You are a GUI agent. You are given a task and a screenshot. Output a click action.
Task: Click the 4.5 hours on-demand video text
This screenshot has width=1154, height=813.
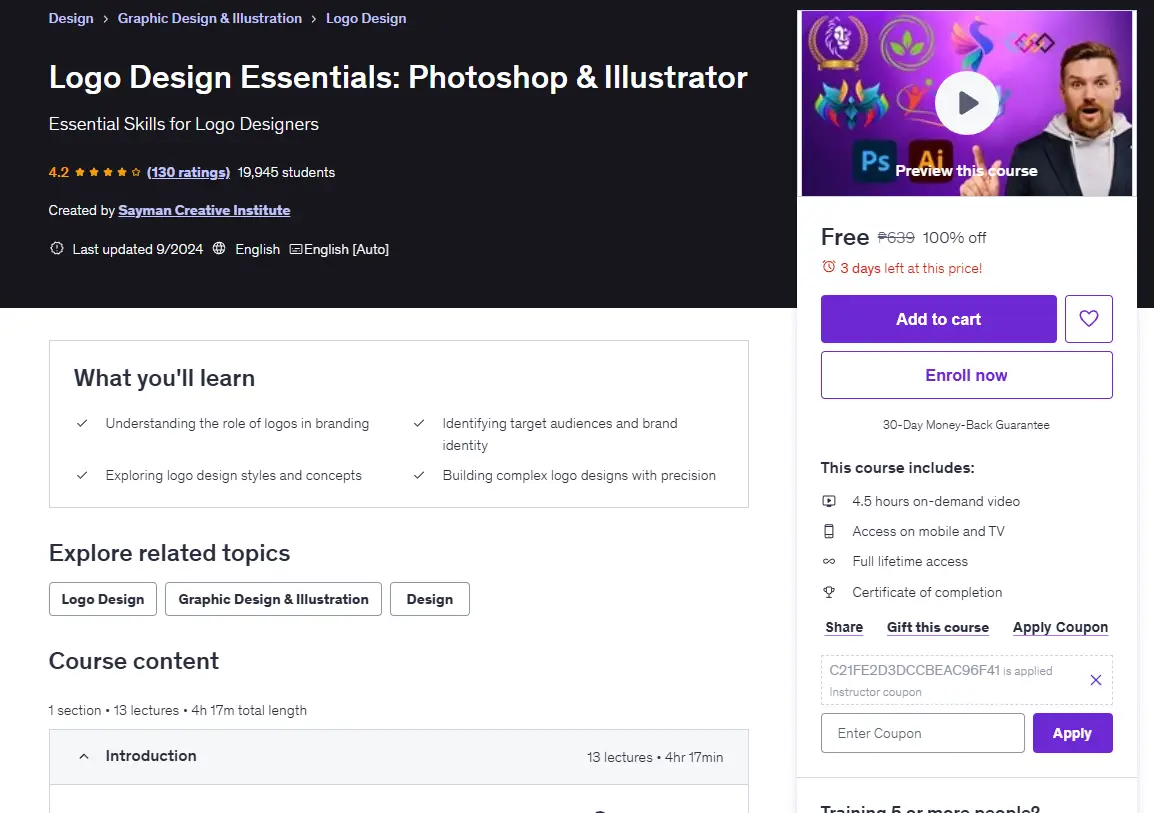[x=936, y=501]
